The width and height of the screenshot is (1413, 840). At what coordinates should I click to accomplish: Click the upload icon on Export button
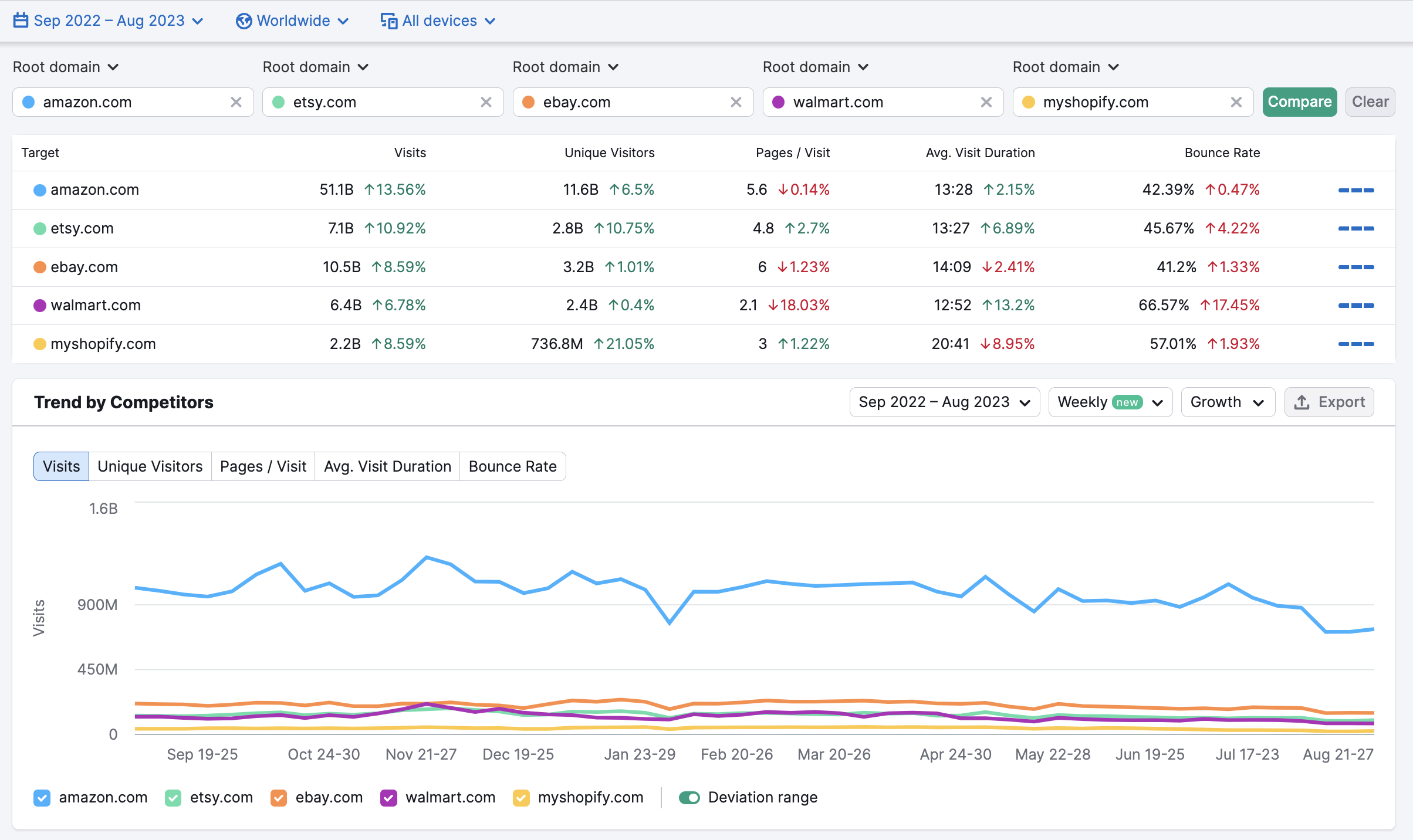(1302, 402)
